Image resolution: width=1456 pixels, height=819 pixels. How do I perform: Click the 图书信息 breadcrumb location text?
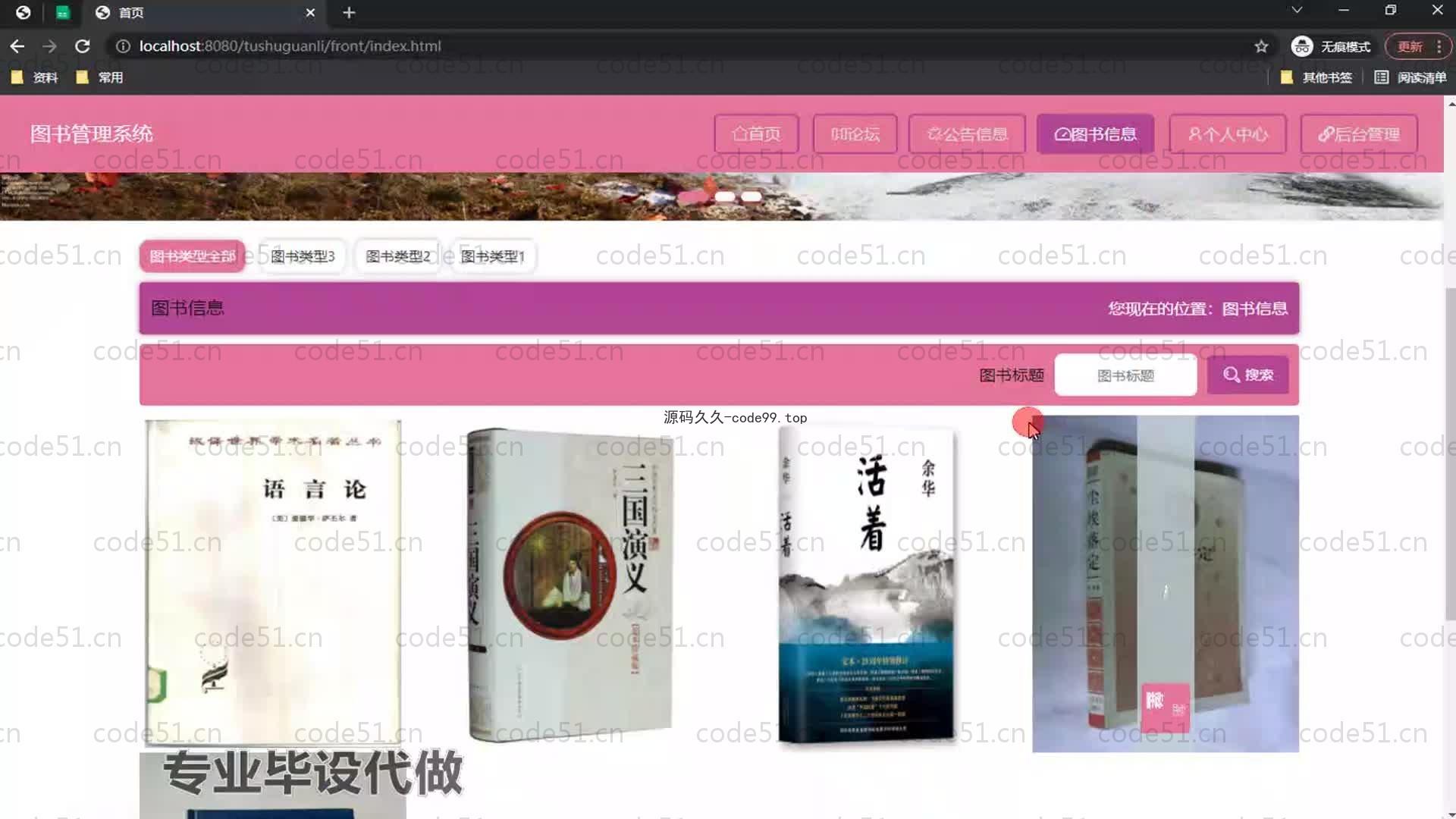click(1254, 309)
